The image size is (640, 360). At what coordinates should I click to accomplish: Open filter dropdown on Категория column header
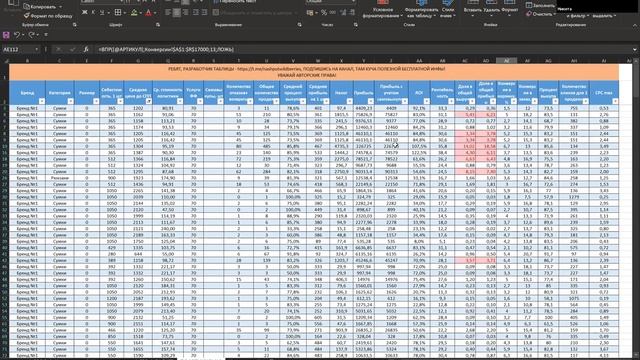(70, 101)
